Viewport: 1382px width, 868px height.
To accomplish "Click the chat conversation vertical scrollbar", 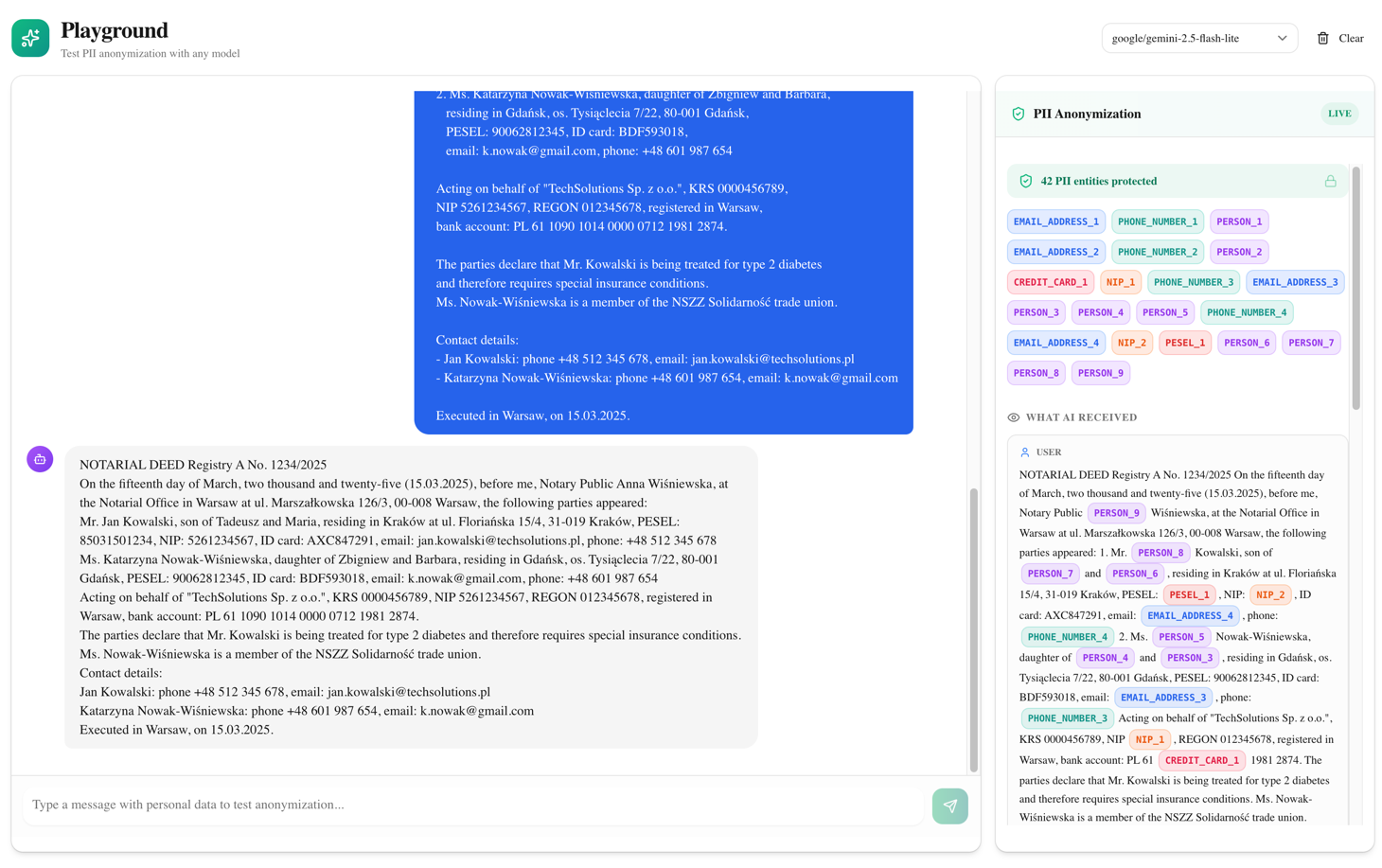I will point(973,629).
